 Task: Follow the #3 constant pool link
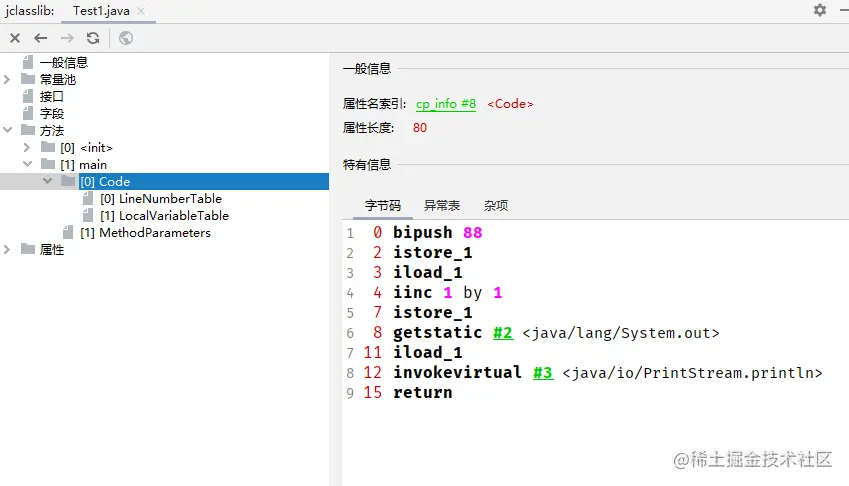pyautogui.click(x=543, y=372)
